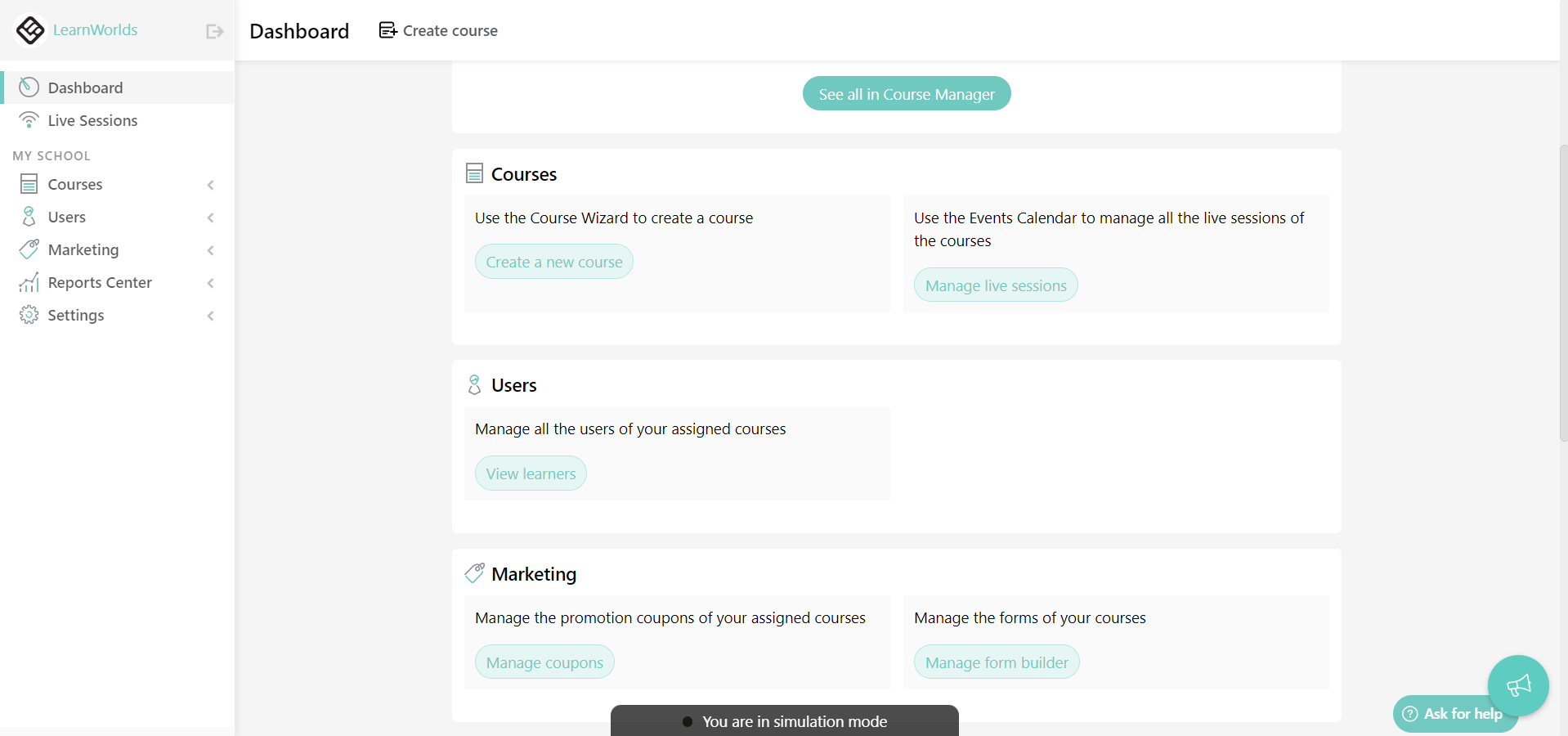Expand the Marketing sidebar submenu
Screen dimensions: 1568x736
point(211,250)
